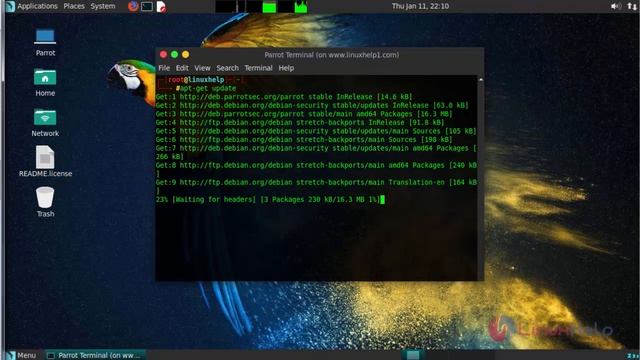Click the 'Get:6' stretch-backports Sources line

point(304,140)
